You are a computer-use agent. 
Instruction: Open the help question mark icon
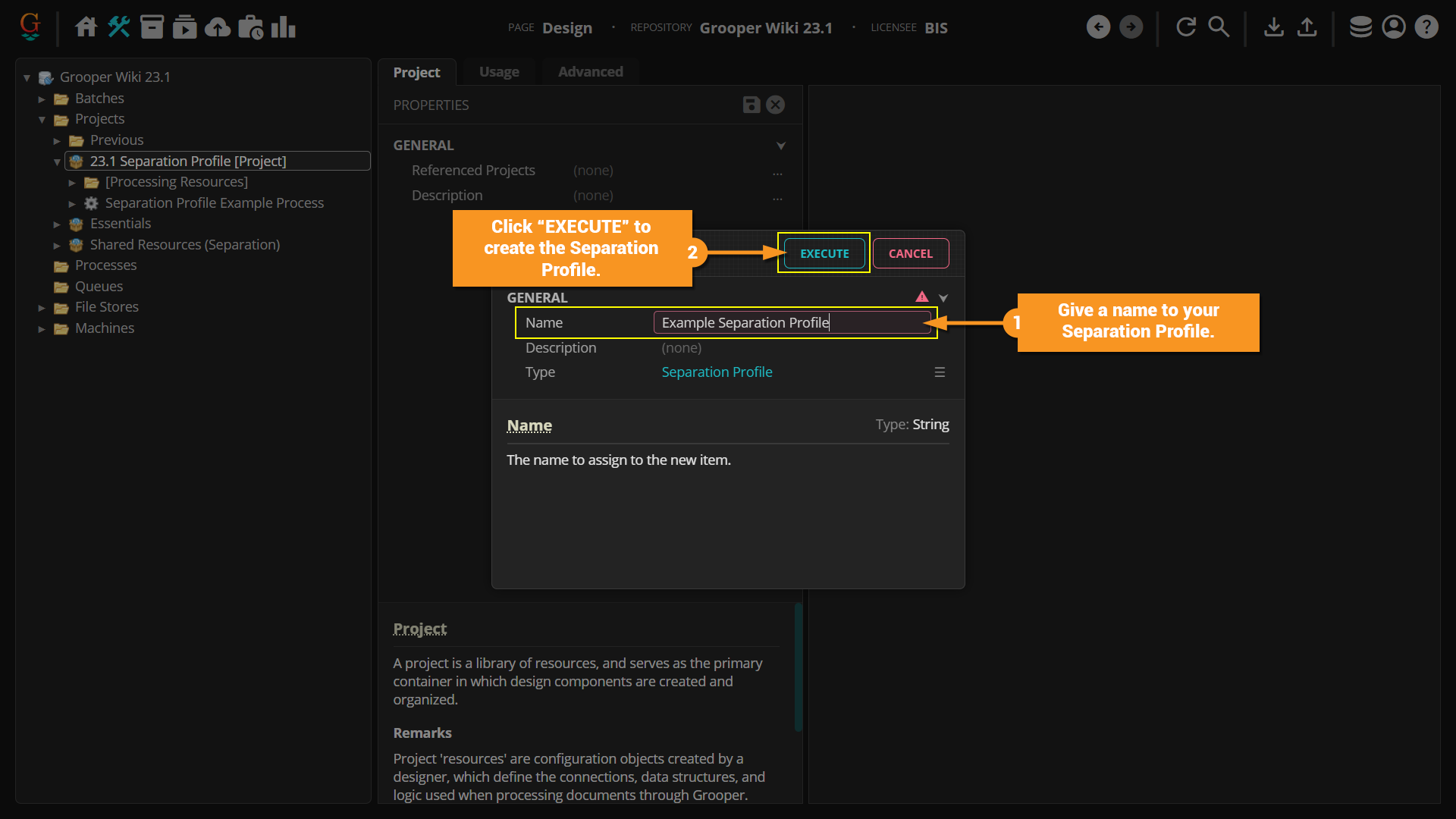1426,27
